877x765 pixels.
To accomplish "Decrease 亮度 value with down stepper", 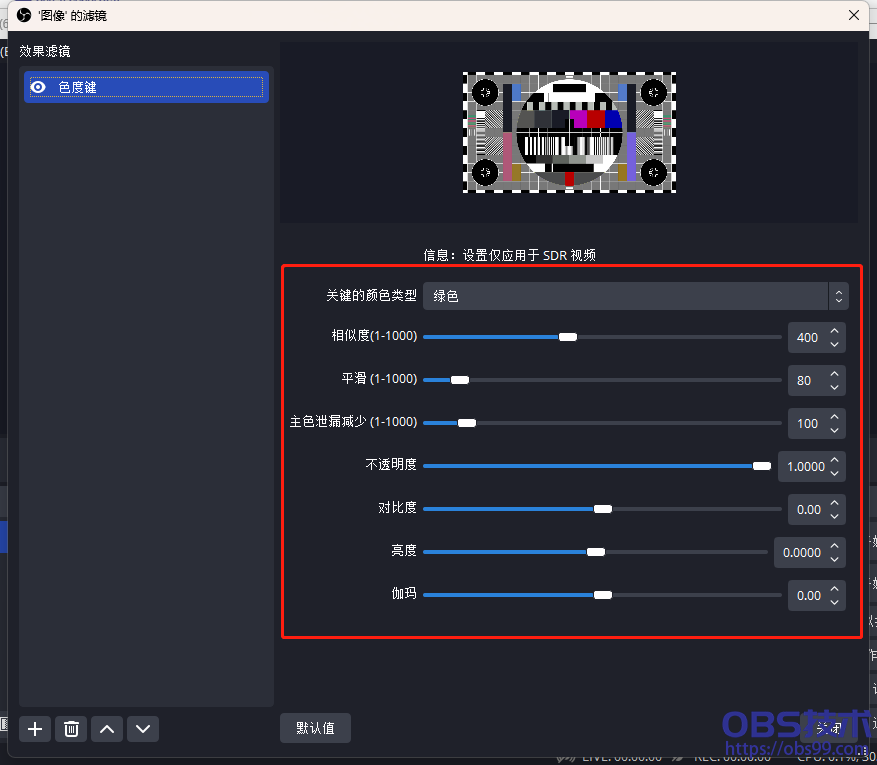I will 834,560.
